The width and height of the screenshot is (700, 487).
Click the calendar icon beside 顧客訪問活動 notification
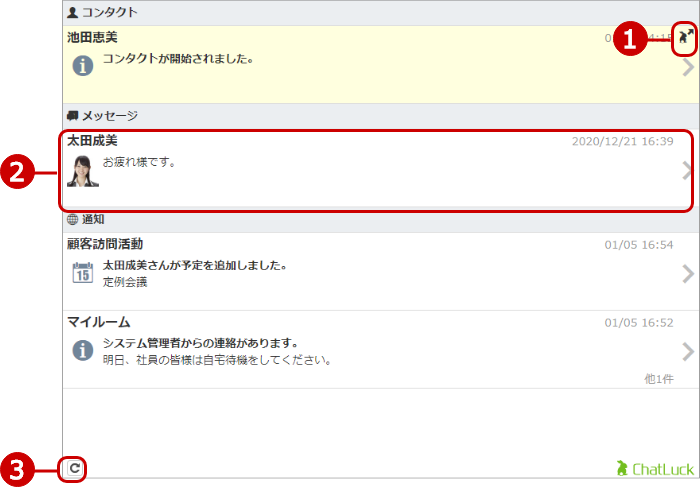(x=84, y=273)
